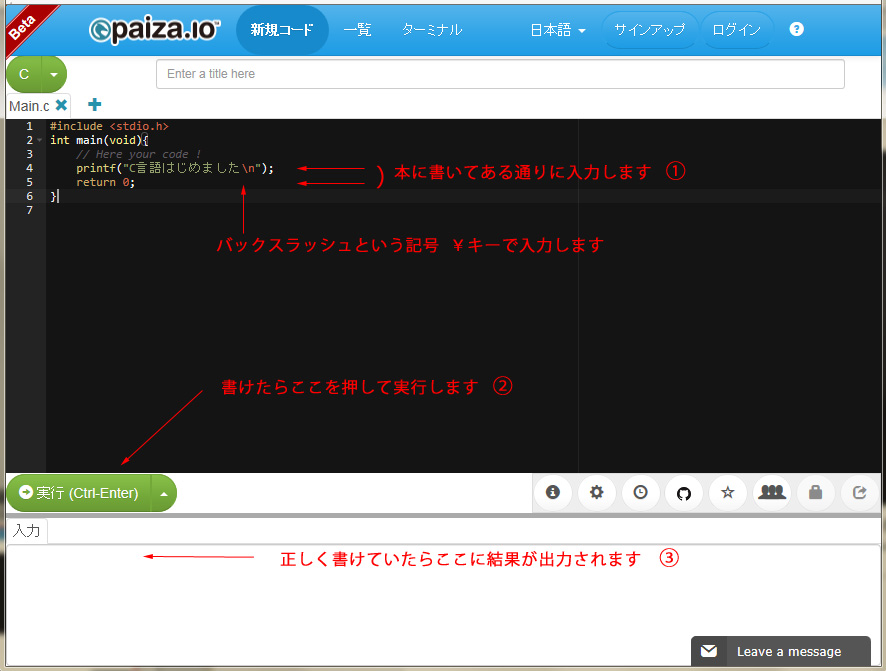Click the #include <stdio.h> line
Viewport: 886px width, 671px height.
[x=109, y=126]
